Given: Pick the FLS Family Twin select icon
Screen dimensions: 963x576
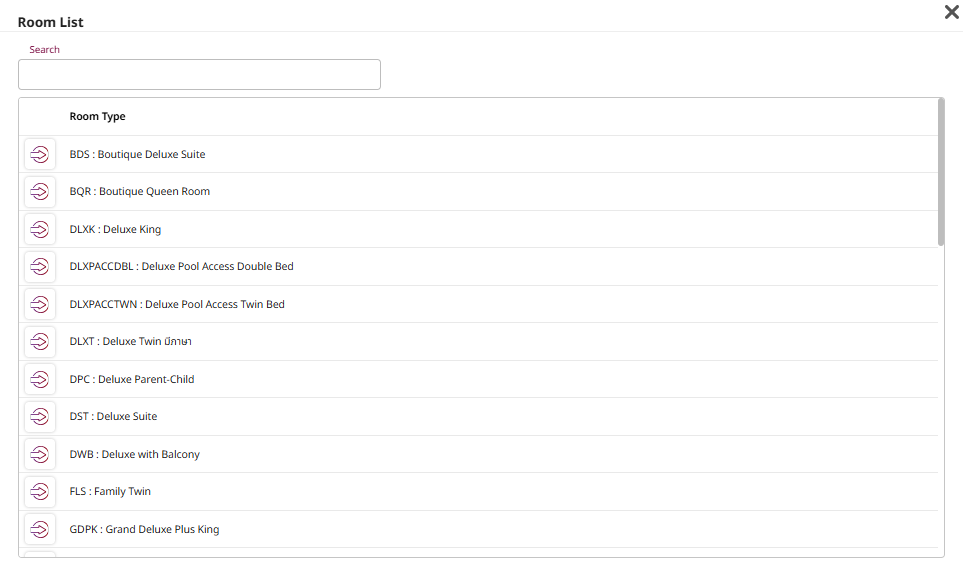Looking at the screenshot, I should 40,492.
